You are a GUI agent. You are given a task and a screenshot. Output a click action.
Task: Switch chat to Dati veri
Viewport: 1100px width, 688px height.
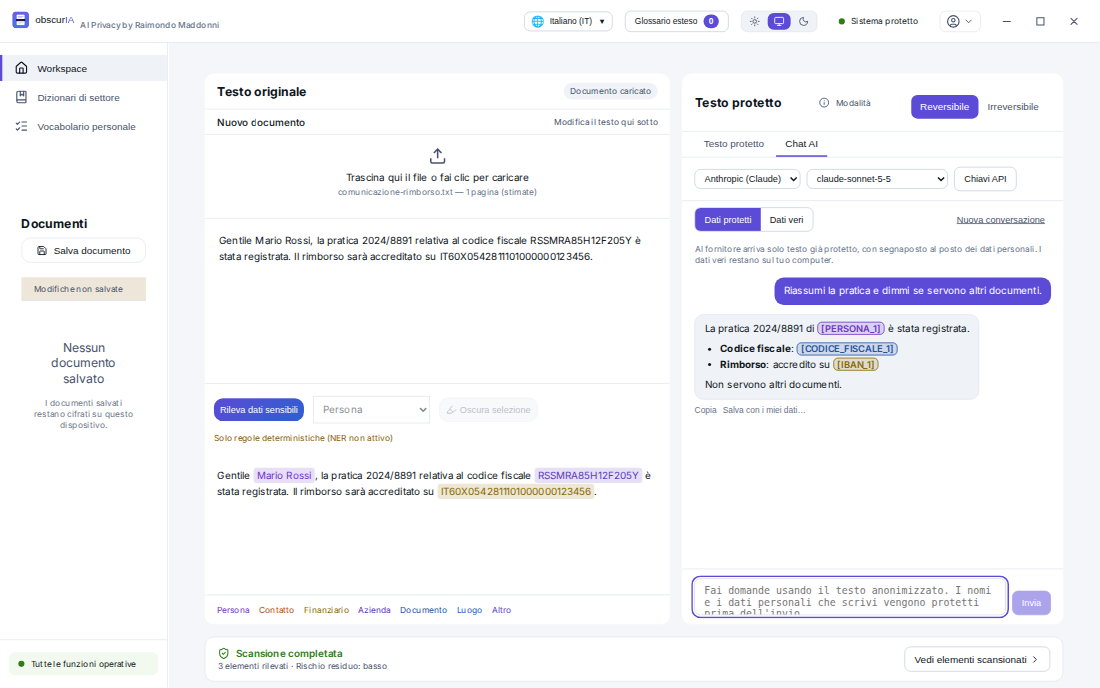tap(786, 220)
